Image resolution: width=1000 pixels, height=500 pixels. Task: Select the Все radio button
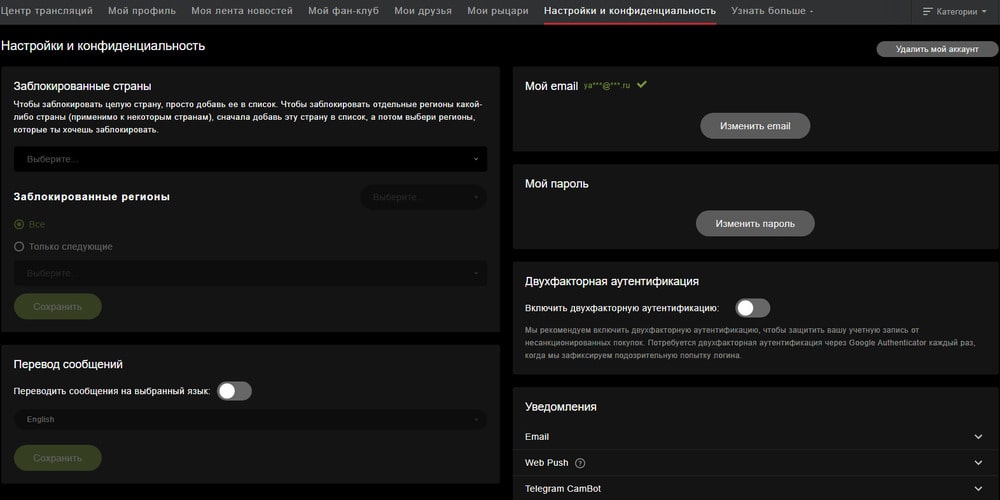point(19,224)
